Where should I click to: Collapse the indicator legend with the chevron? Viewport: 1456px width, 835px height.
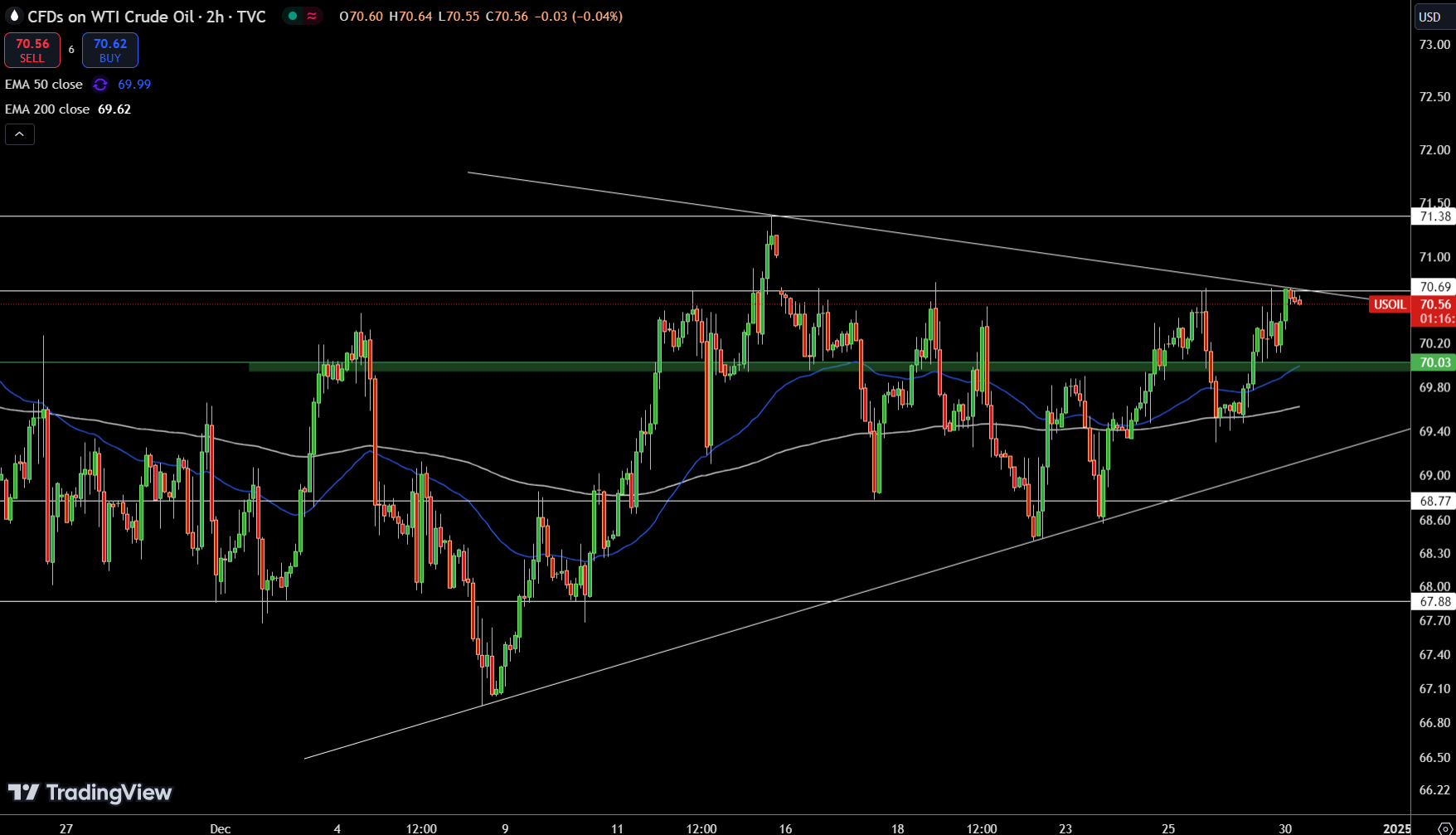(20, 134)
